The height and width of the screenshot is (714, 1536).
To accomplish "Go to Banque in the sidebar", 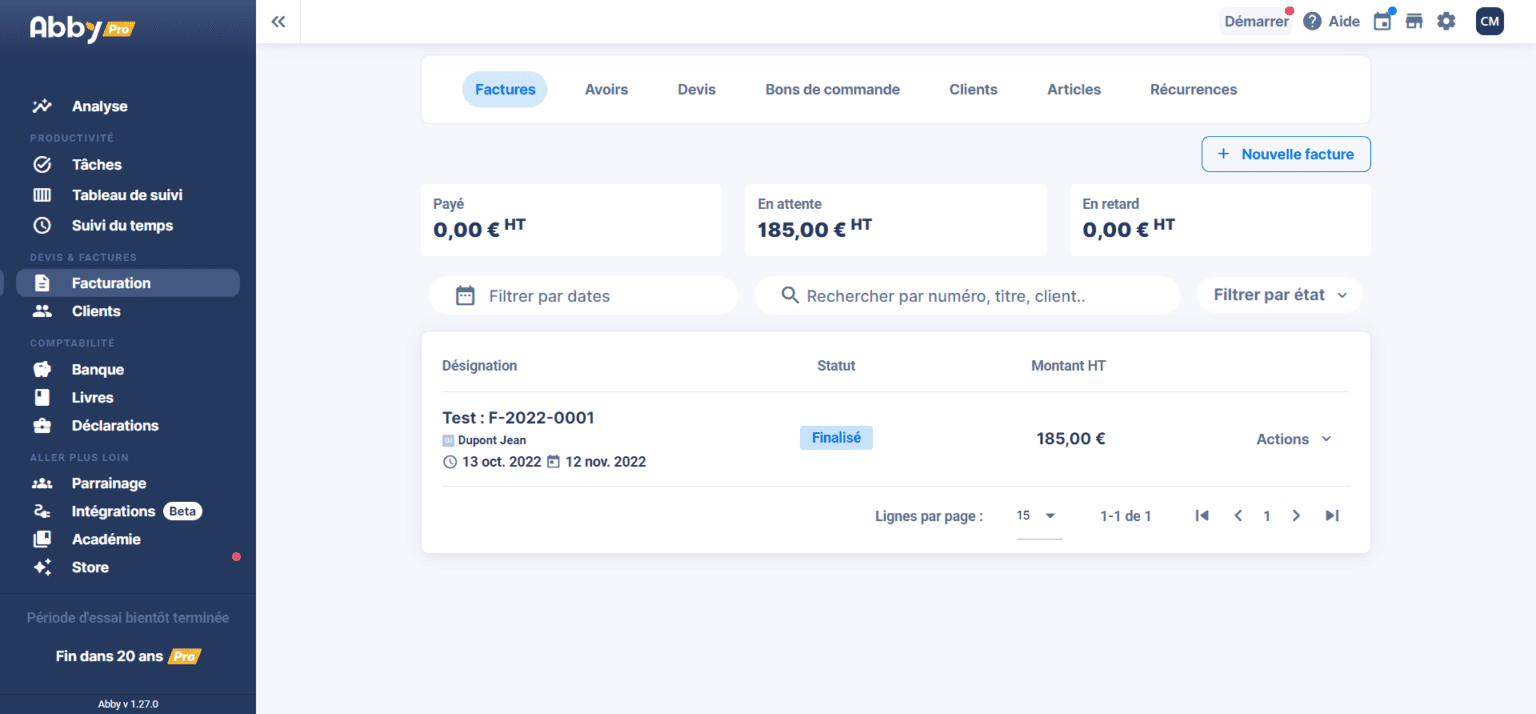I will 98,369.
